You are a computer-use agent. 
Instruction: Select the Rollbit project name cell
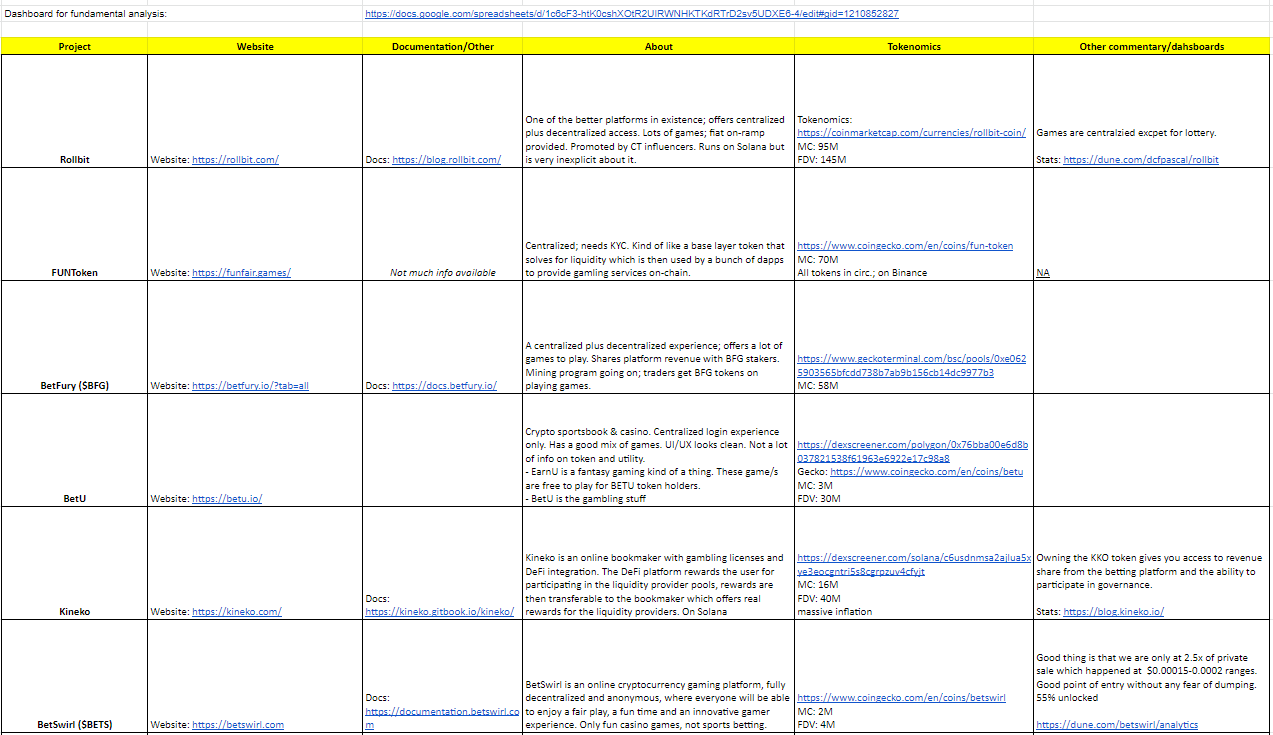tap(74, 111)
